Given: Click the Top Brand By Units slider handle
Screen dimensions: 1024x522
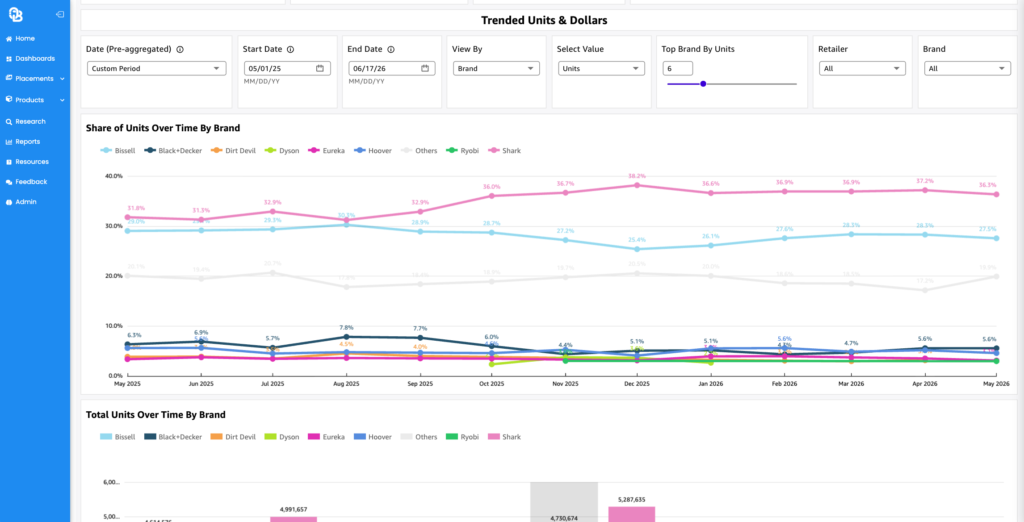Looking at the screenshot, I should pos(703,84).
